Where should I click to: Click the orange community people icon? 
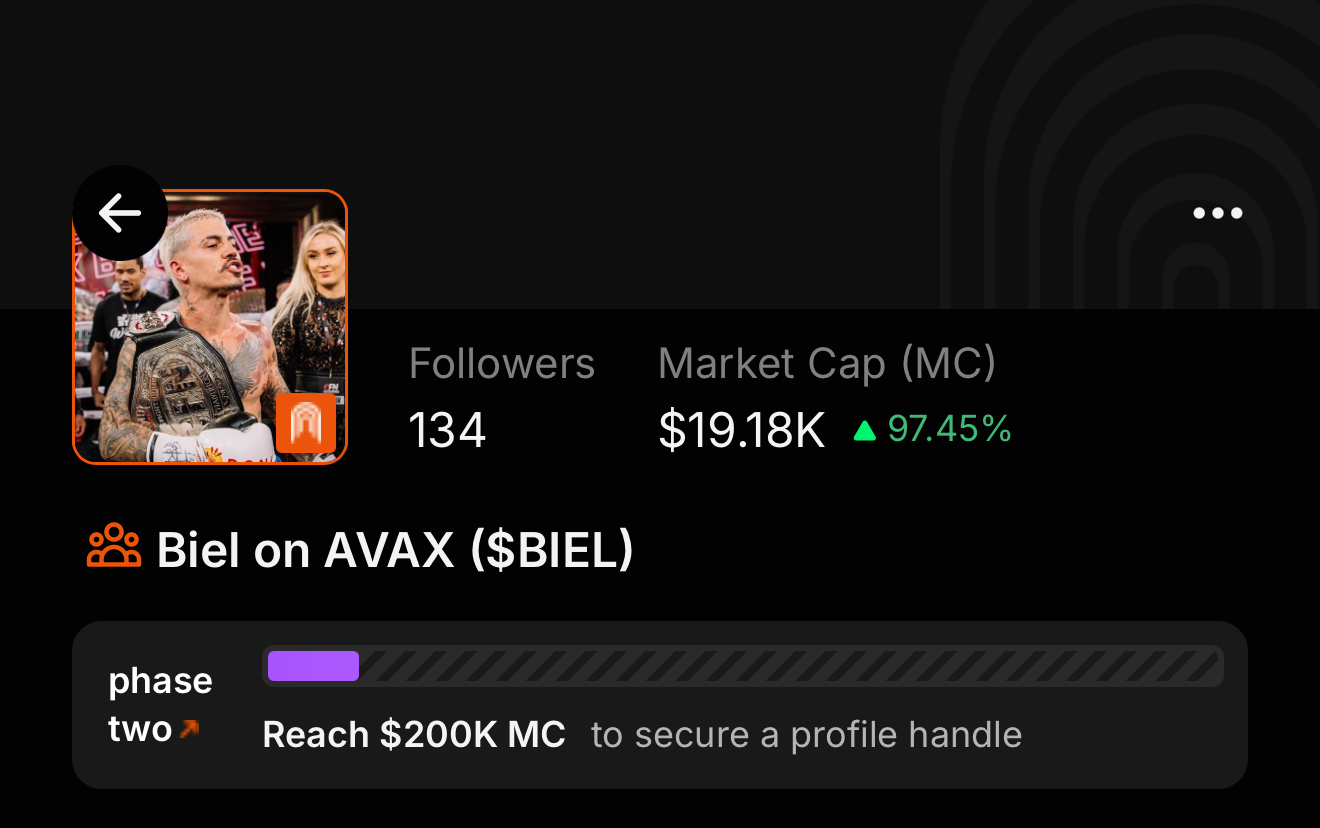click(x=114, y=547)
